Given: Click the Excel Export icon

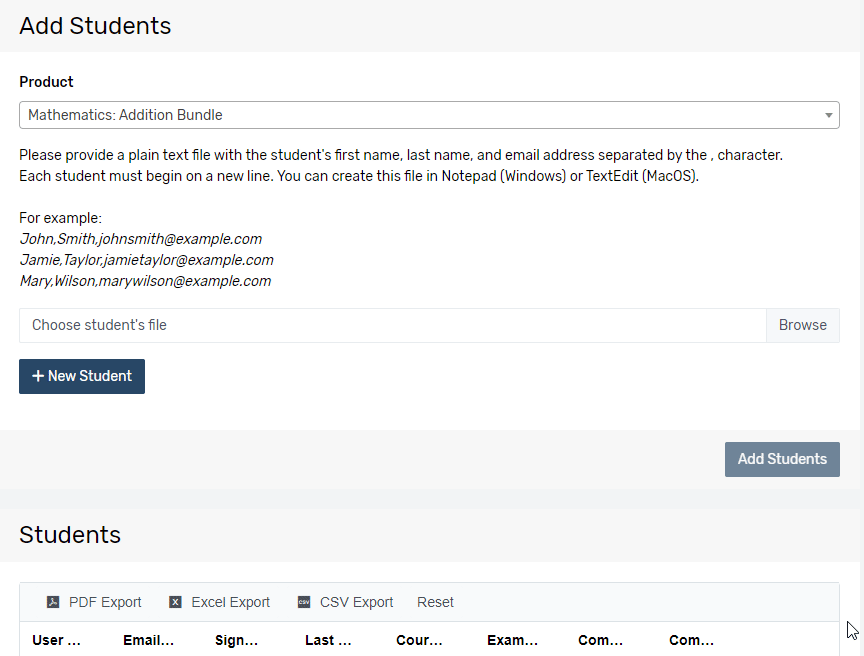Looking at the screenshot, I should click(x=175, y=602).
